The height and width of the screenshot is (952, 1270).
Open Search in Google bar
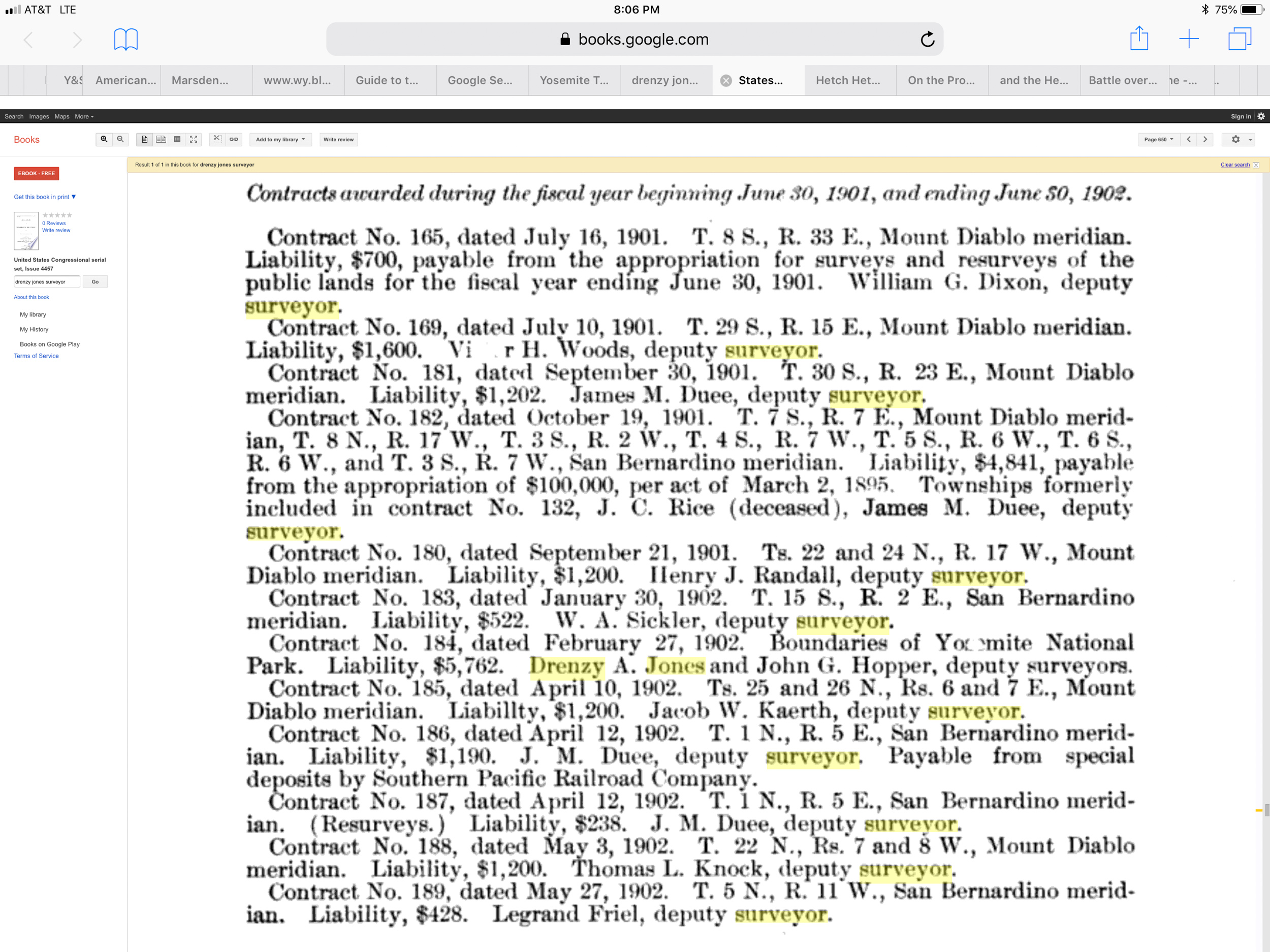pyautogui.click(x=14, y=116)
